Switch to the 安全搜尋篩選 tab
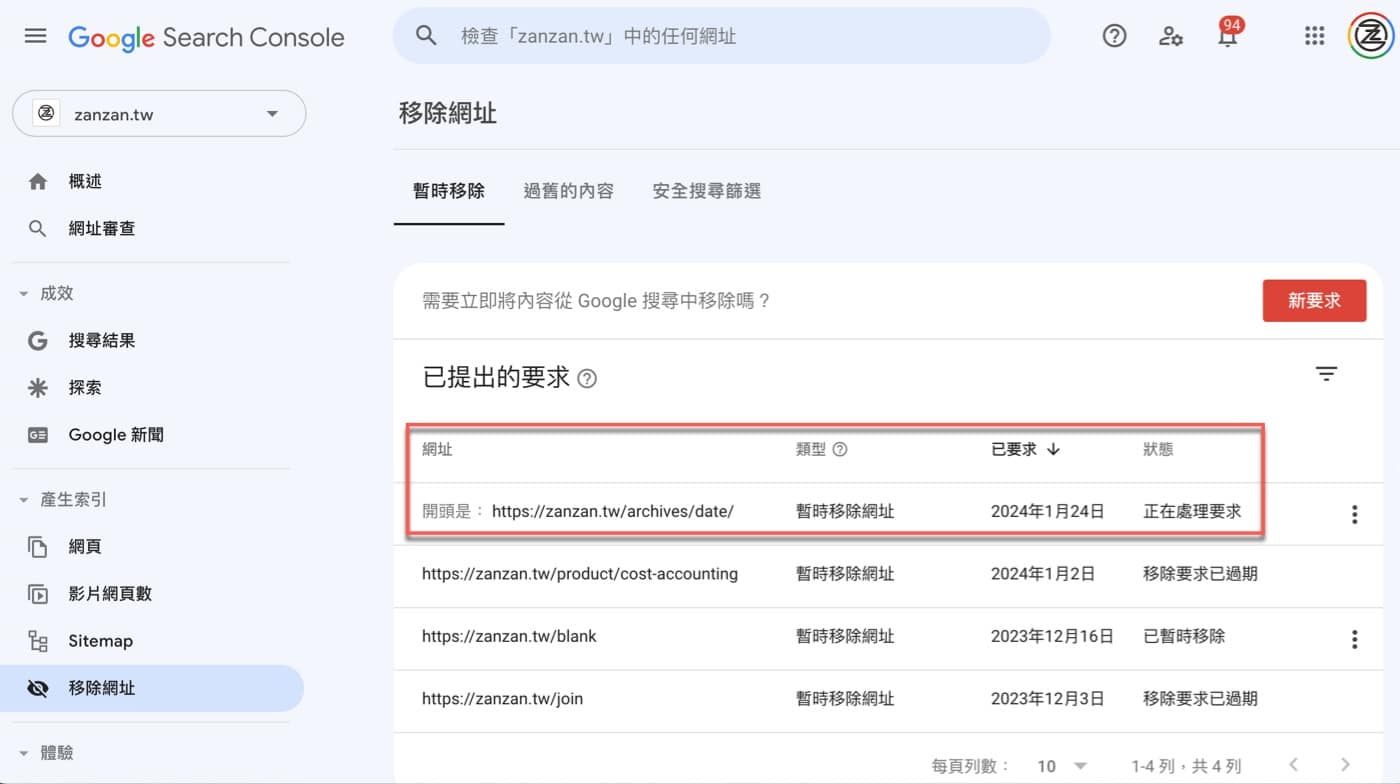The height and width of the screenshot is (784, 1400). click(707, 191)
